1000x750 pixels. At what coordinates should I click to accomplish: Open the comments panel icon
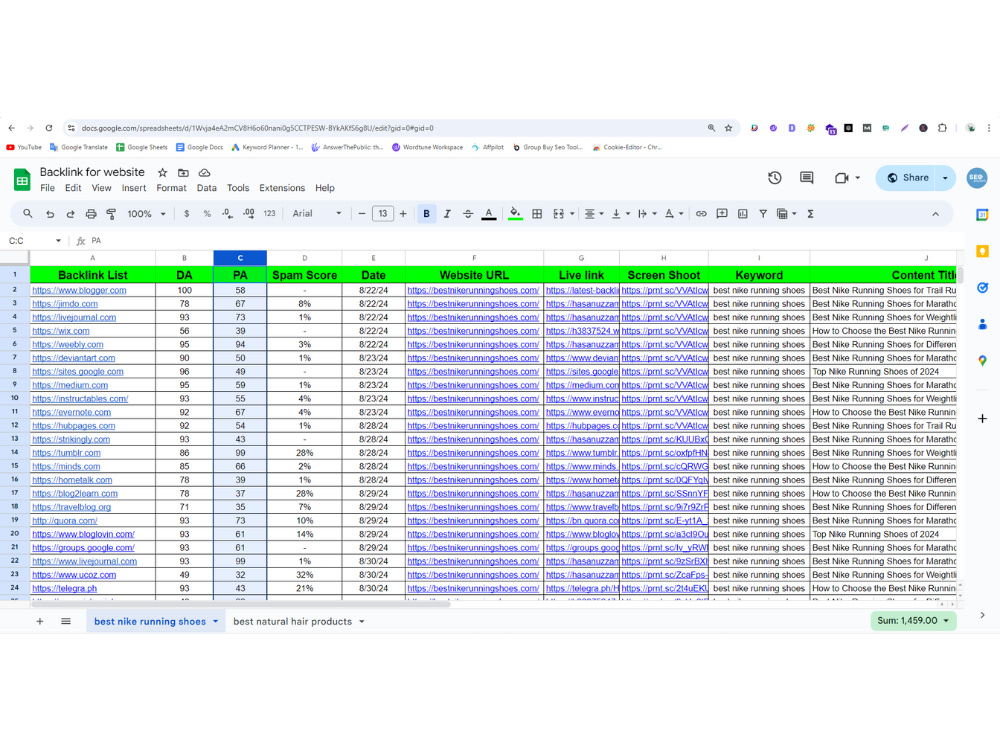point(806,178)
